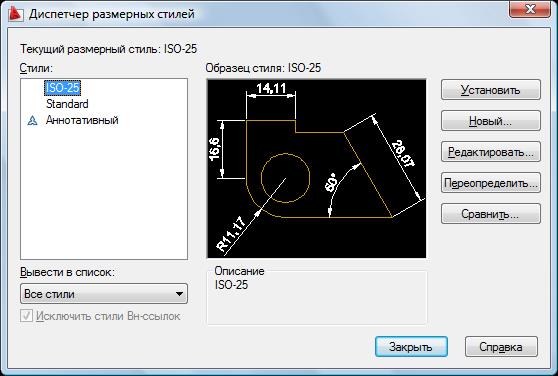Click the Образец стиля: ISO-25 label
The width and height of the screenshot is (558, 376).
(263, 68)
